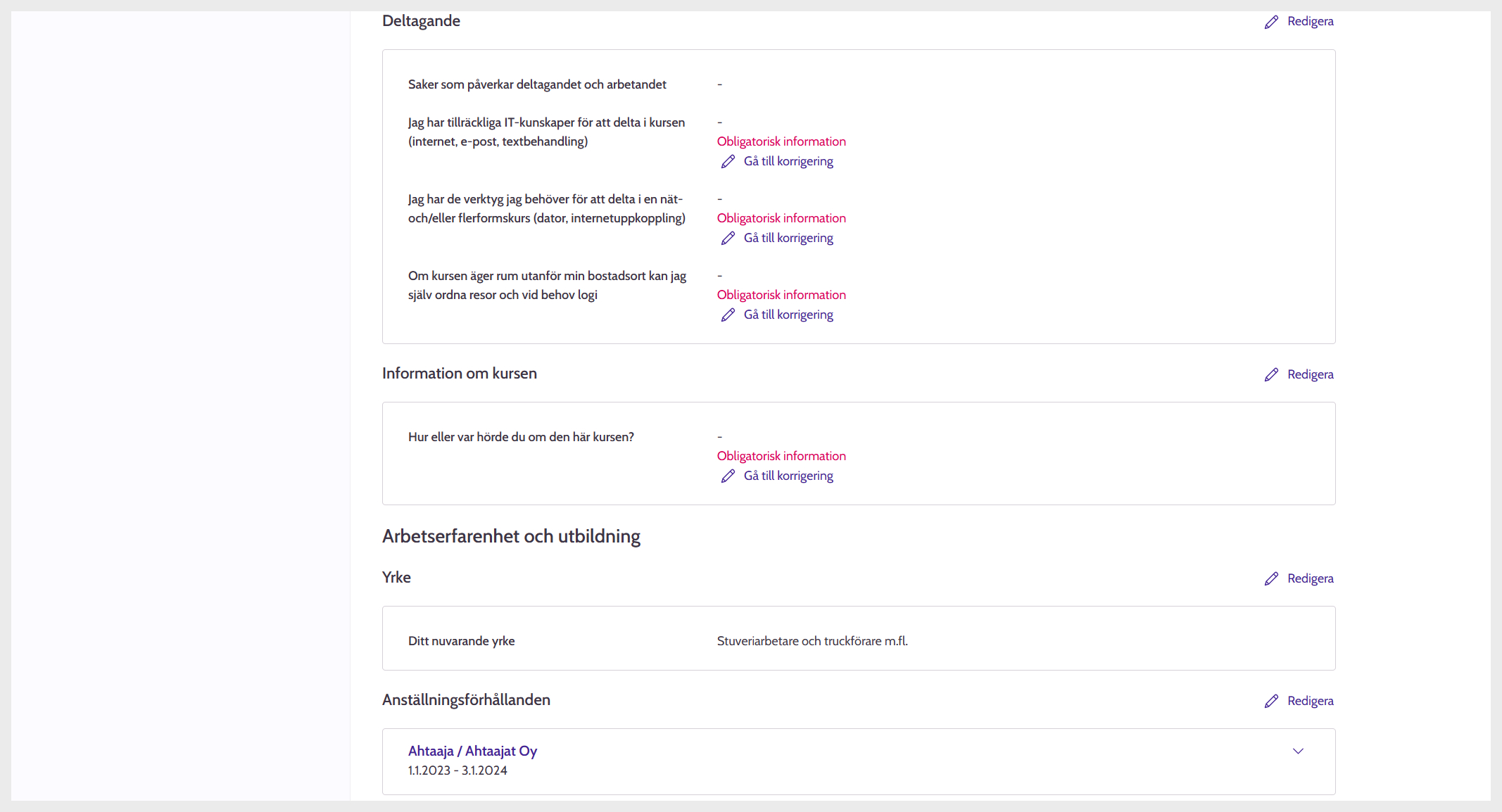1502x812 pixels.
Task: Click pencil icon for resor och logi correction
Action: [728, 315]
